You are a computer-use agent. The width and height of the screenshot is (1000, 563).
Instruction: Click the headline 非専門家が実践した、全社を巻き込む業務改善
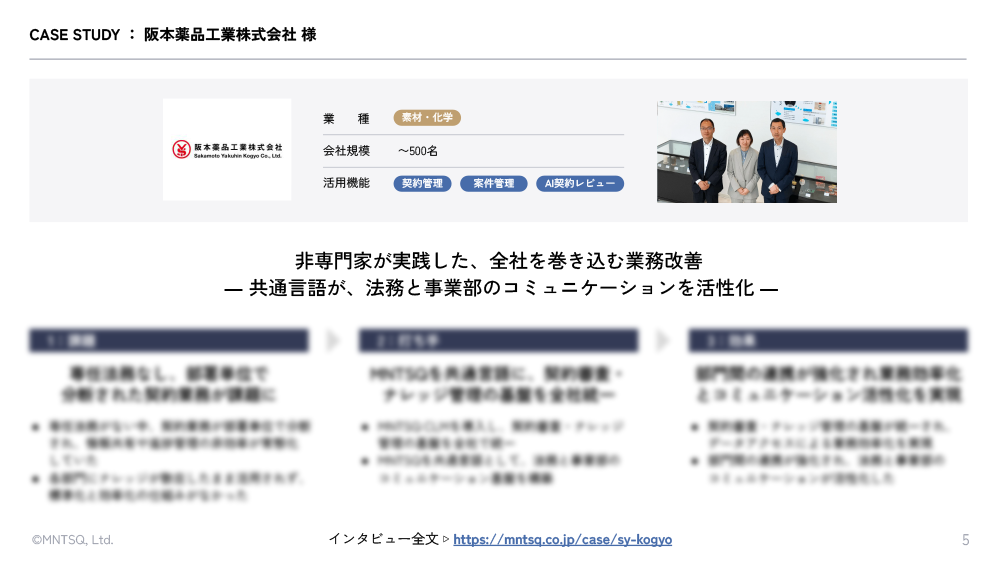coord(499,260)
